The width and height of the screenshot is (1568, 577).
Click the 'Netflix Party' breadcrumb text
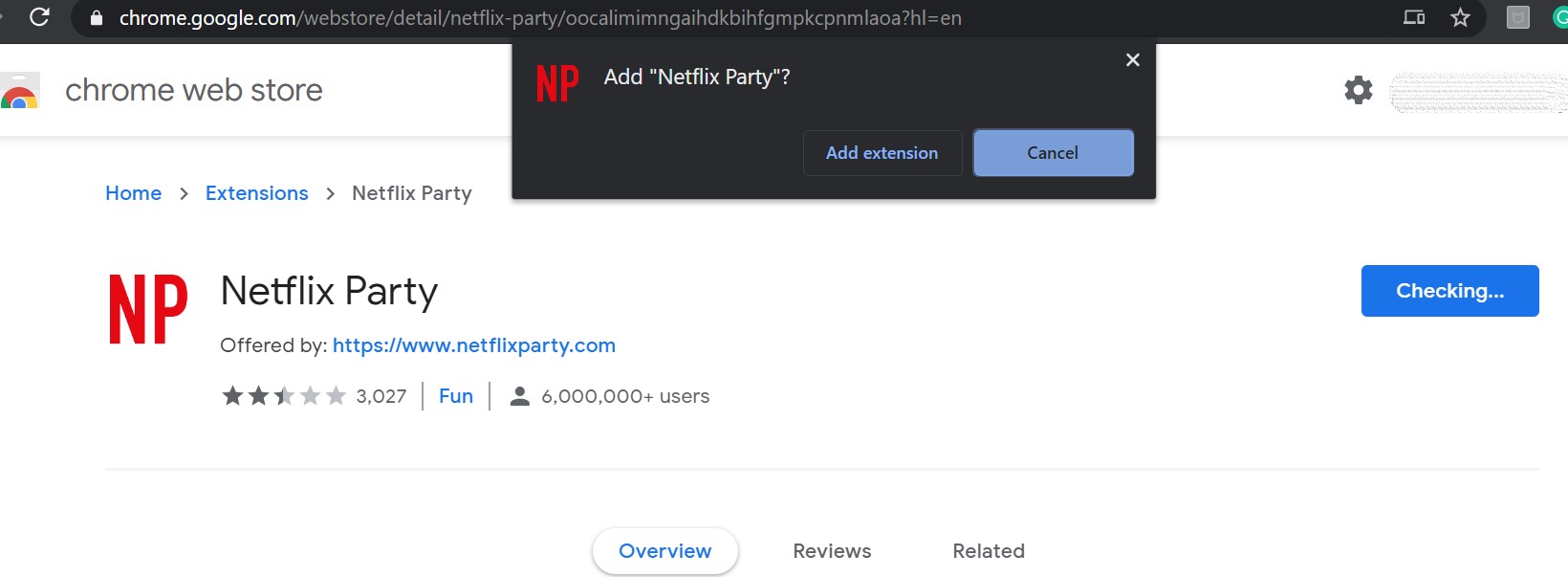coord(412,193)
